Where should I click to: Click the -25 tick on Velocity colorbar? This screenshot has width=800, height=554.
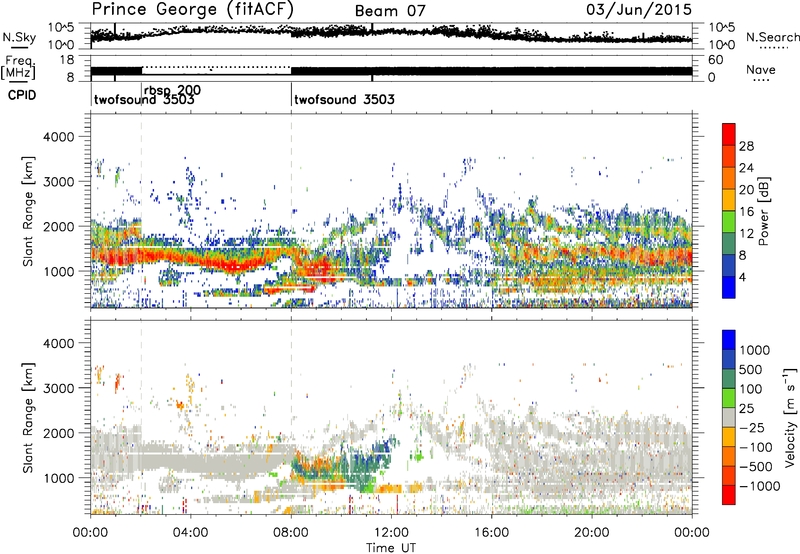coord(753,427)
